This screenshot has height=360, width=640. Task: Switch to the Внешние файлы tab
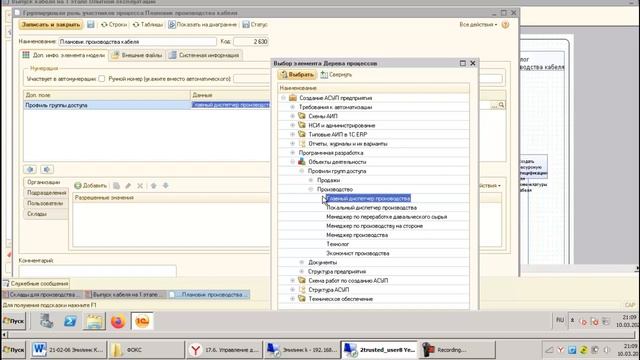(x=137, y=55)
